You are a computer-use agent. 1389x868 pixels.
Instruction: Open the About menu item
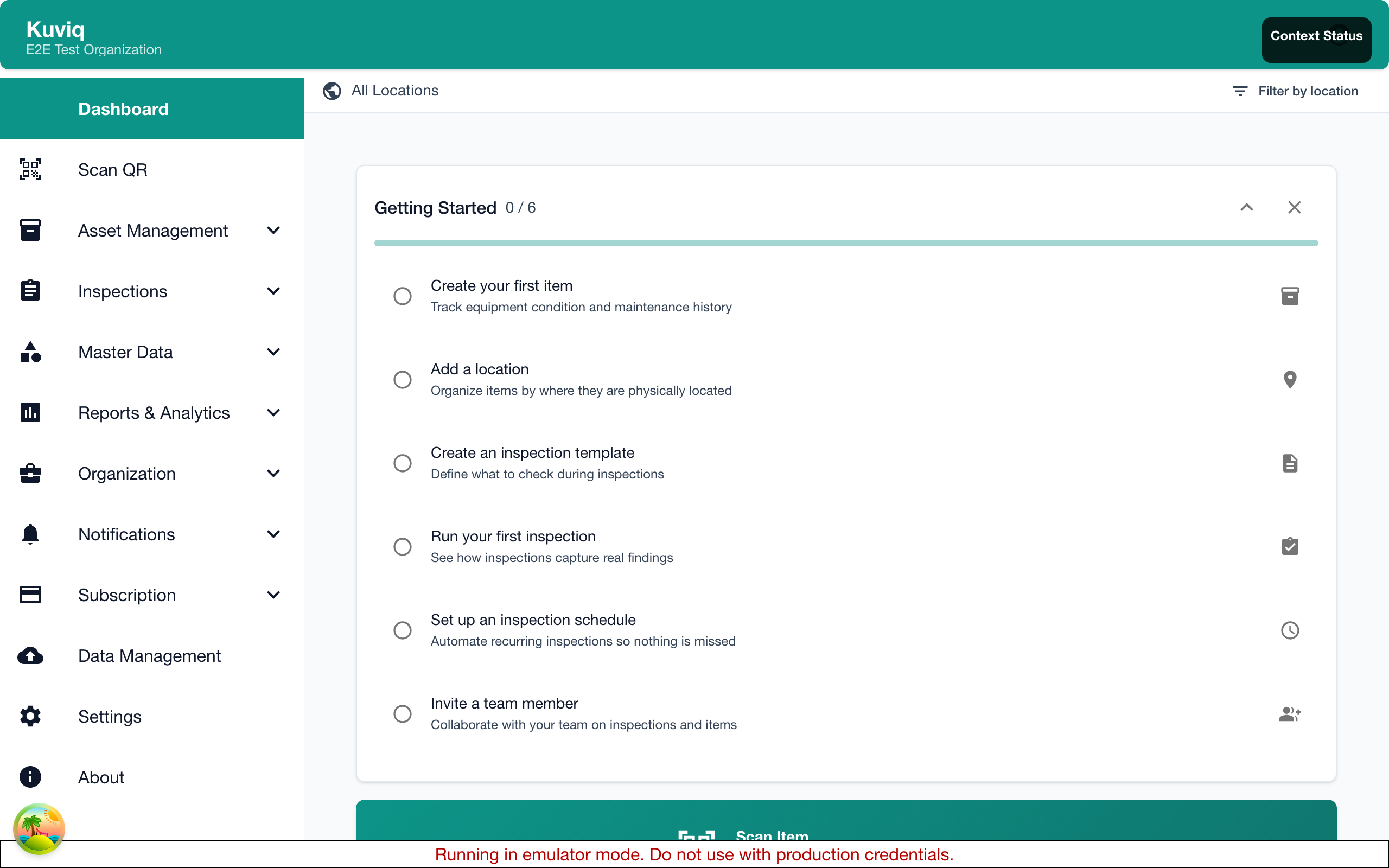[x=151, y=777]
